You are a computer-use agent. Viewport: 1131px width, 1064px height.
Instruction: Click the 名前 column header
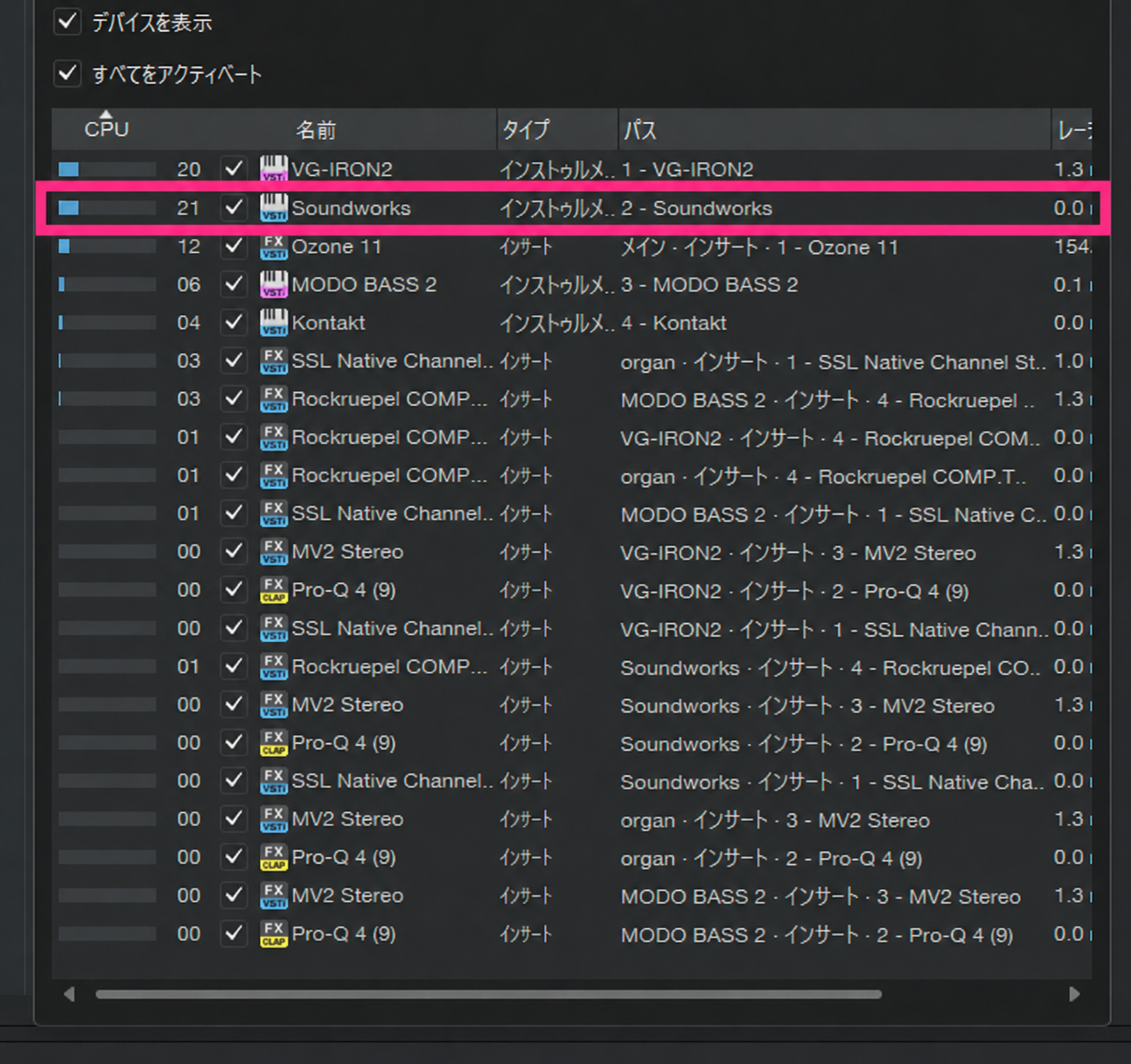click(316, 130)
